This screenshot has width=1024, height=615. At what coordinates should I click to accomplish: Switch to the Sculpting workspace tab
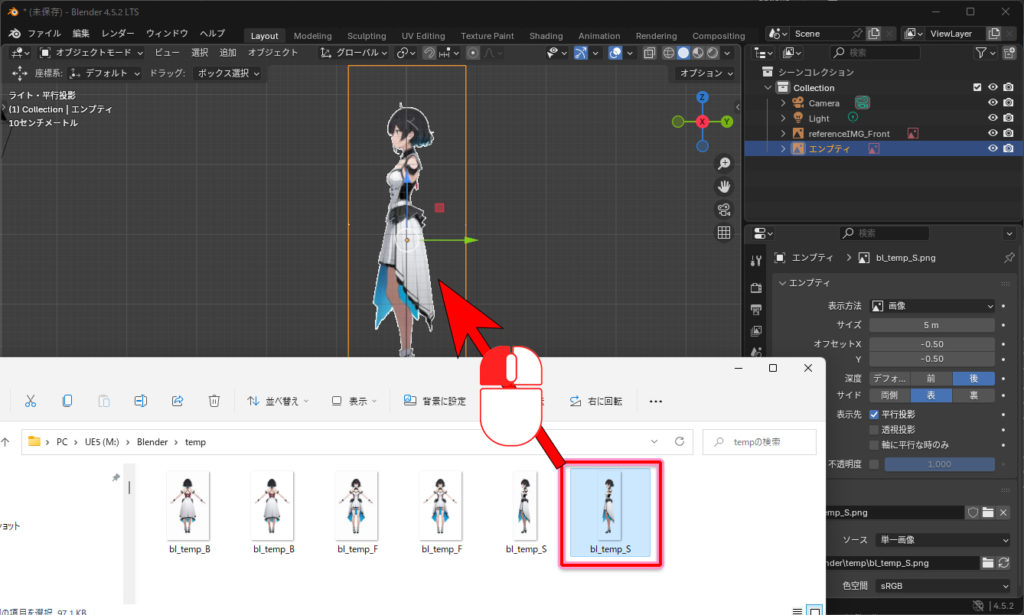tap(368, 36)
